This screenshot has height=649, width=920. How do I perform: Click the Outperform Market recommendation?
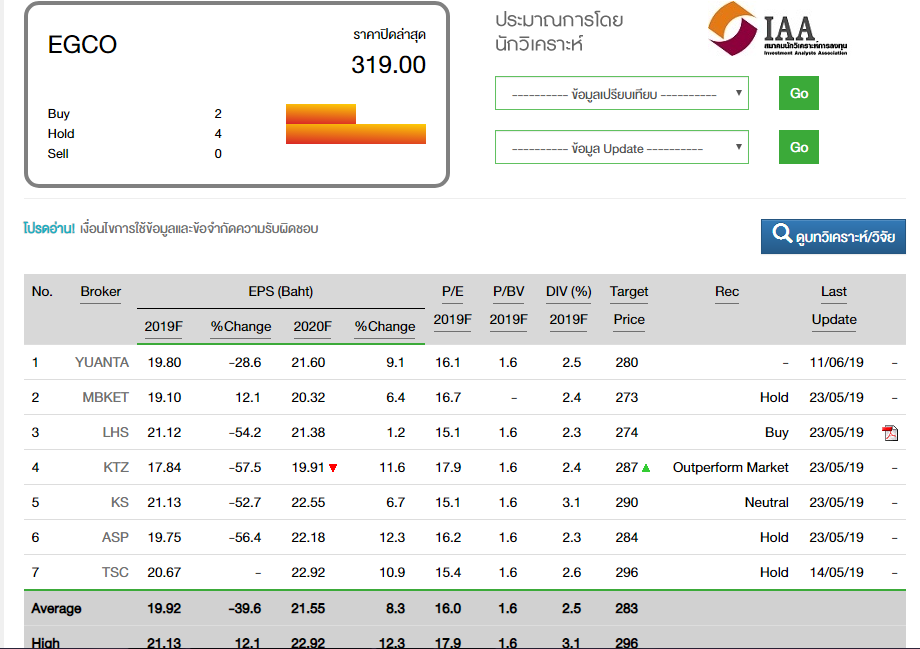tap(730, 468)
